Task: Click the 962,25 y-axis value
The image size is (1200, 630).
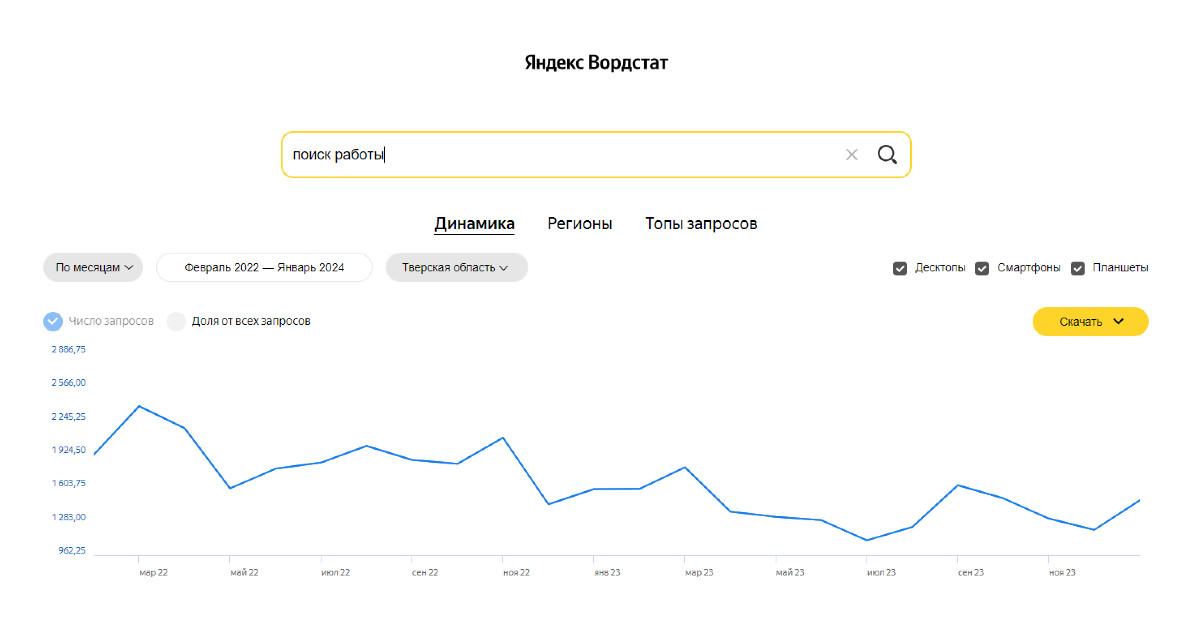Action: (x=73, y=551)
